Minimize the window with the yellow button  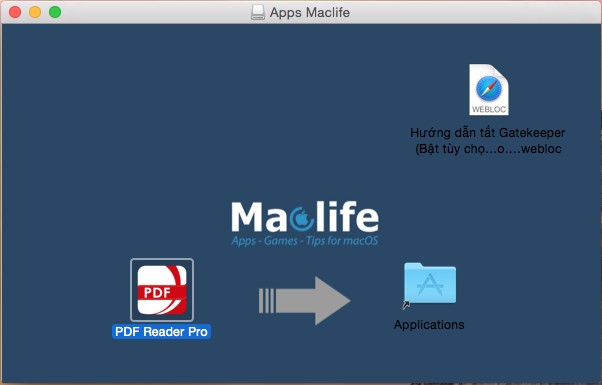pos(35,12)
